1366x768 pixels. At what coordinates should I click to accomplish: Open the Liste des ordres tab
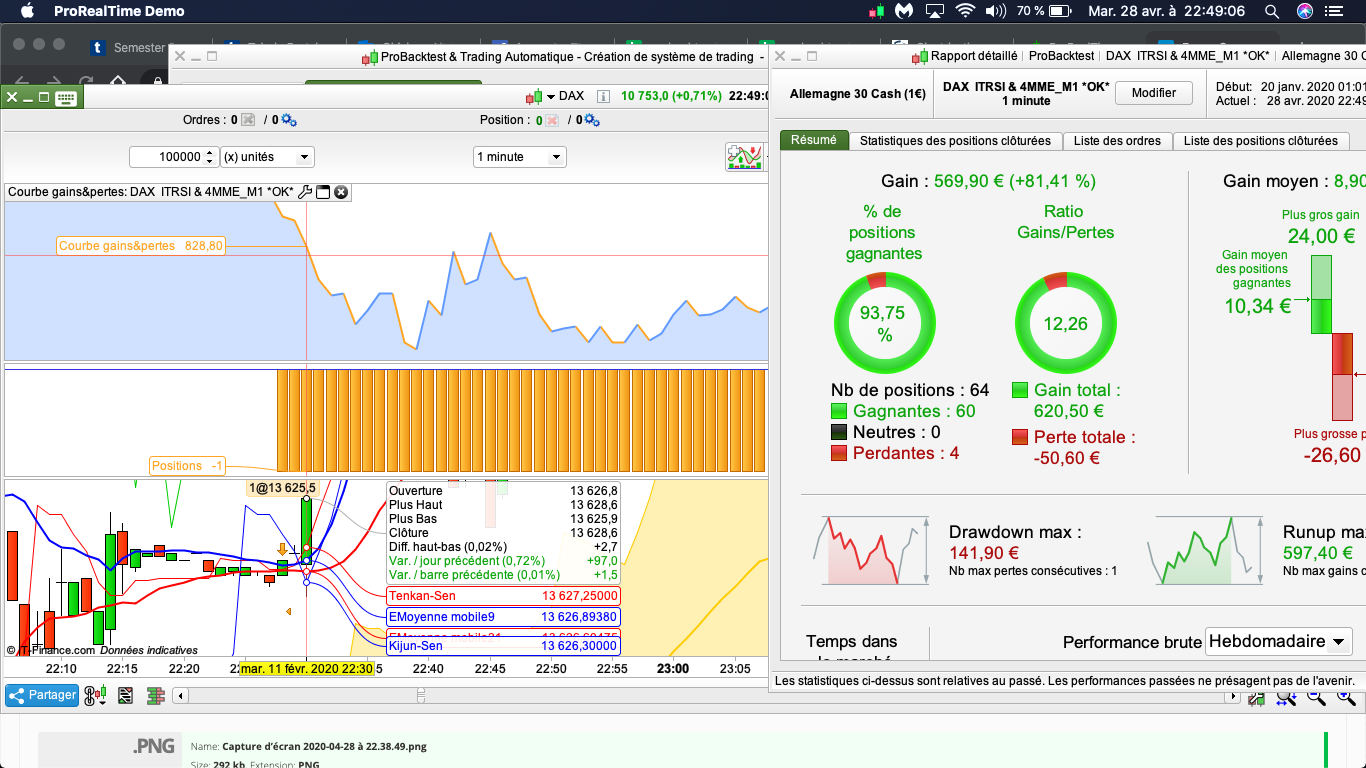coord(1117,141)
